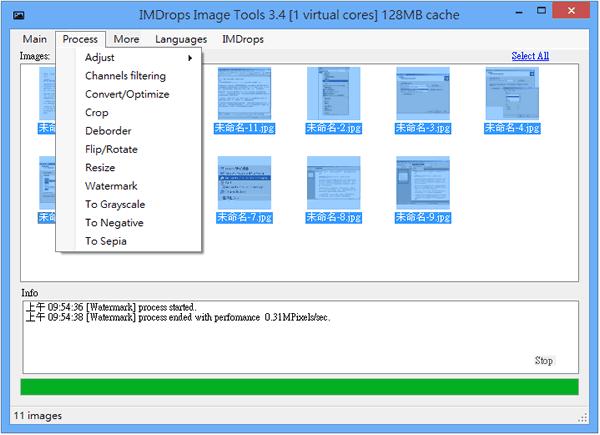Open the Main menu
The height and width of the screenshot is (435, 600).
35,39
